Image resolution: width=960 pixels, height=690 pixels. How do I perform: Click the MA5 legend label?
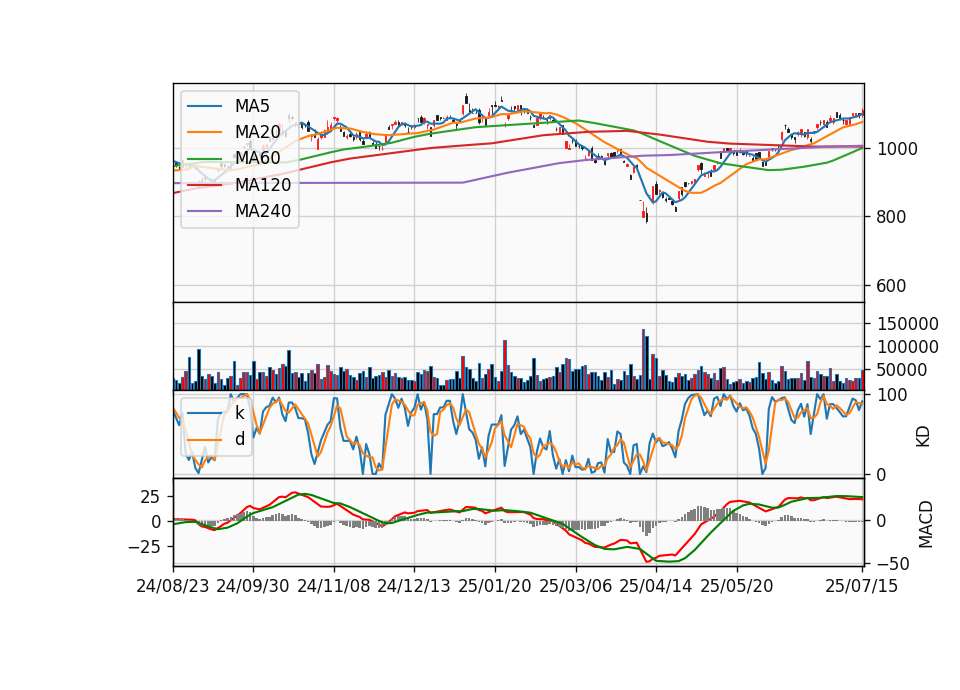252,106
